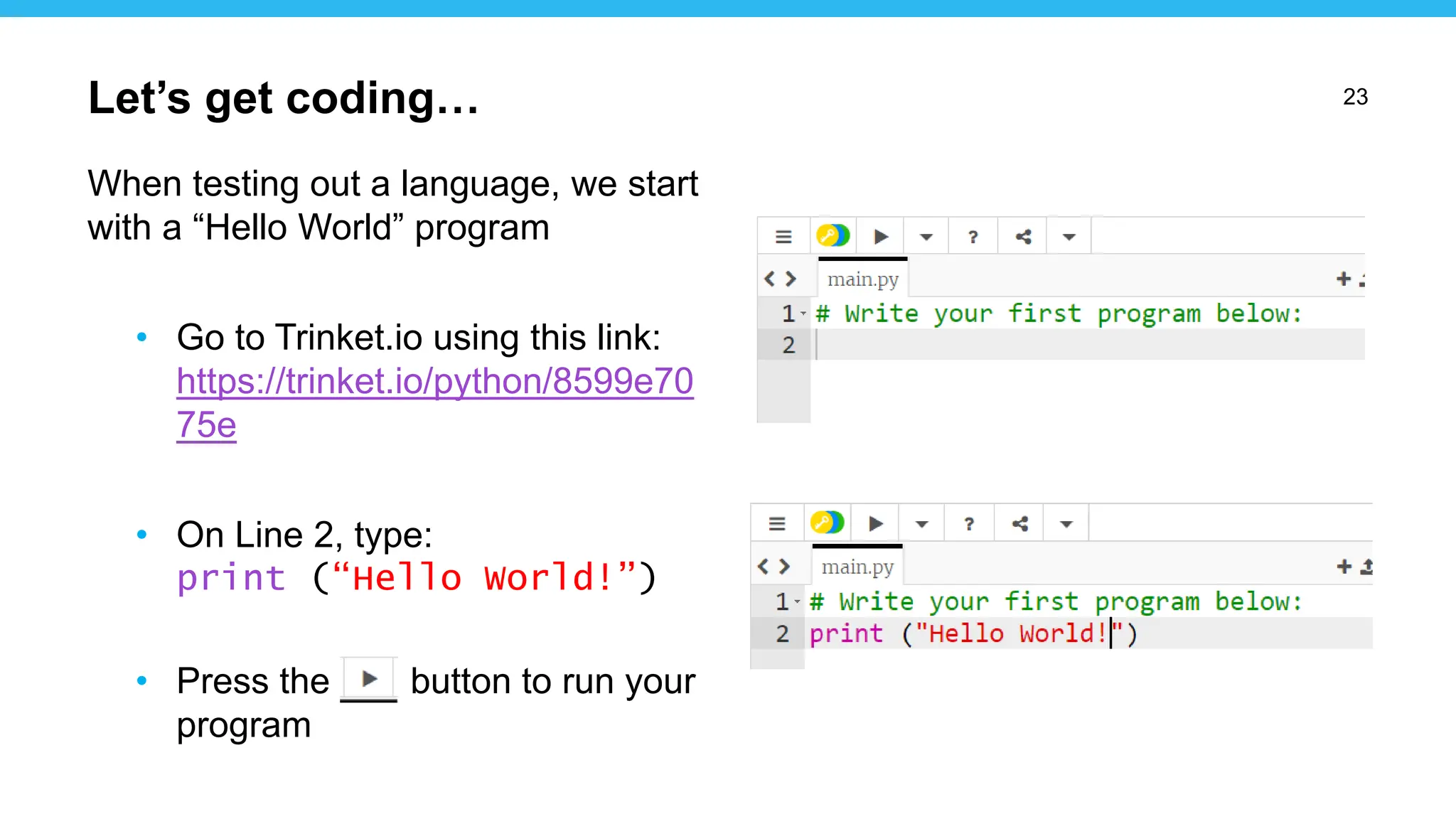The image size is (1456, 819).
Task: Click the code navigation arrows in upper editor
Action: coord(779,279)
